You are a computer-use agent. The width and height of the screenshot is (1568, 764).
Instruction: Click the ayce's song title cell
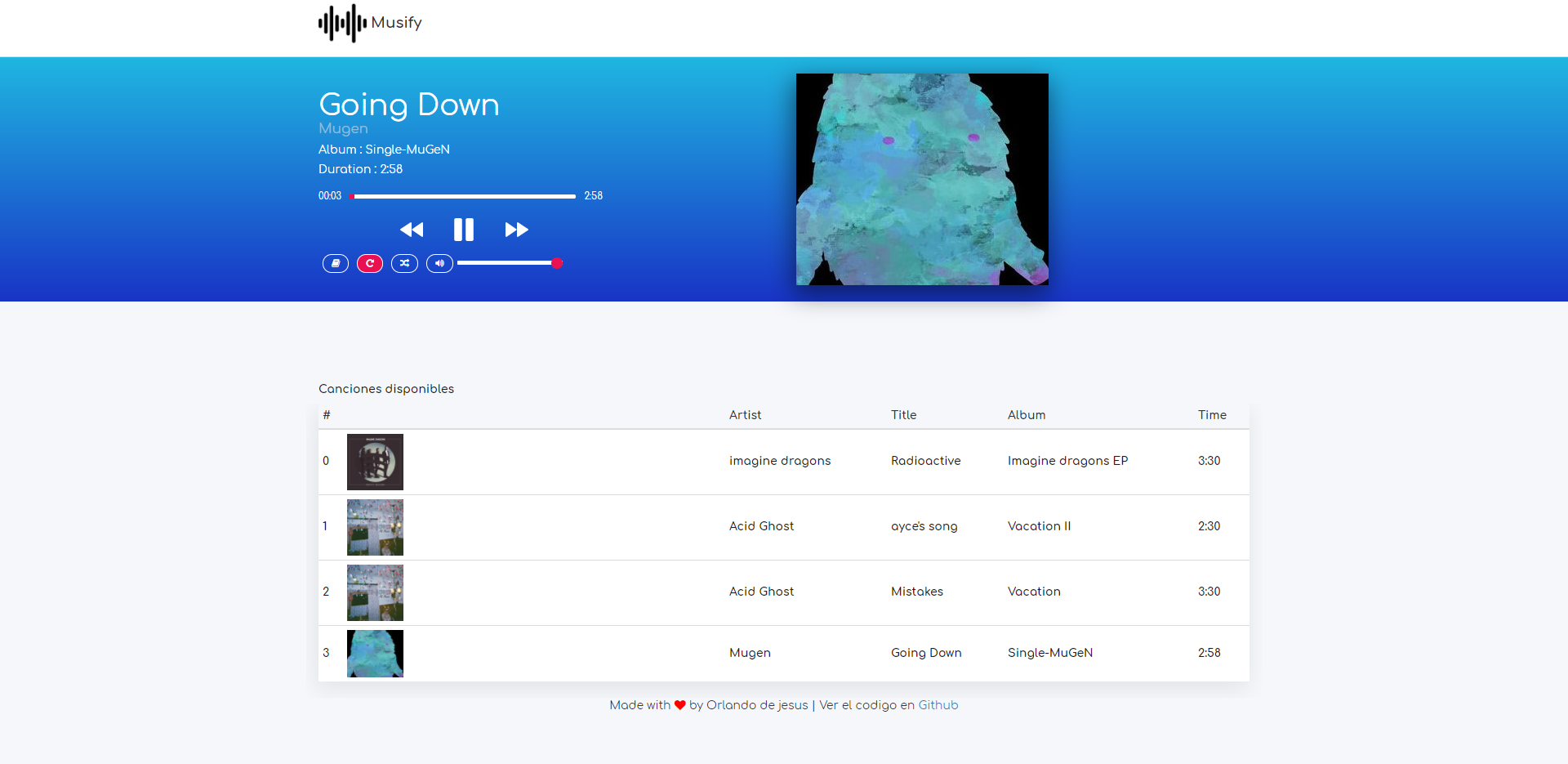924,526
